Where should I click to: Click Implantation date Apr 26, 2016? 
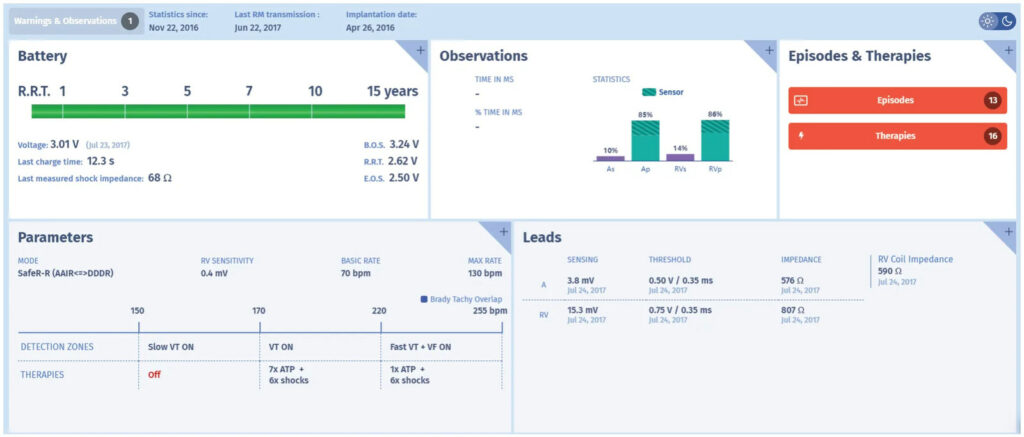click(370, 28)
